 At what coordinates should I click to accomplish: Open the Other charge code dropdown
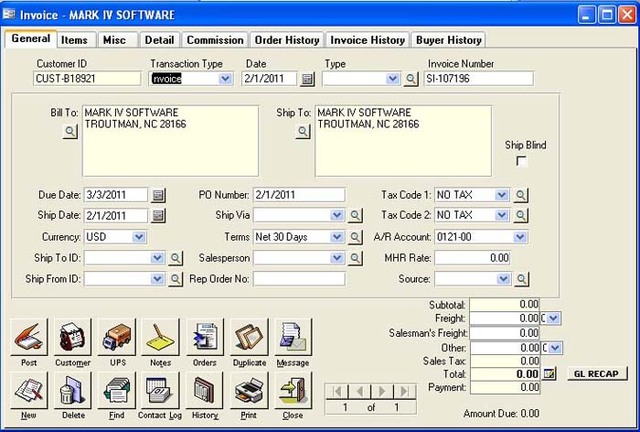click(555, 348)
